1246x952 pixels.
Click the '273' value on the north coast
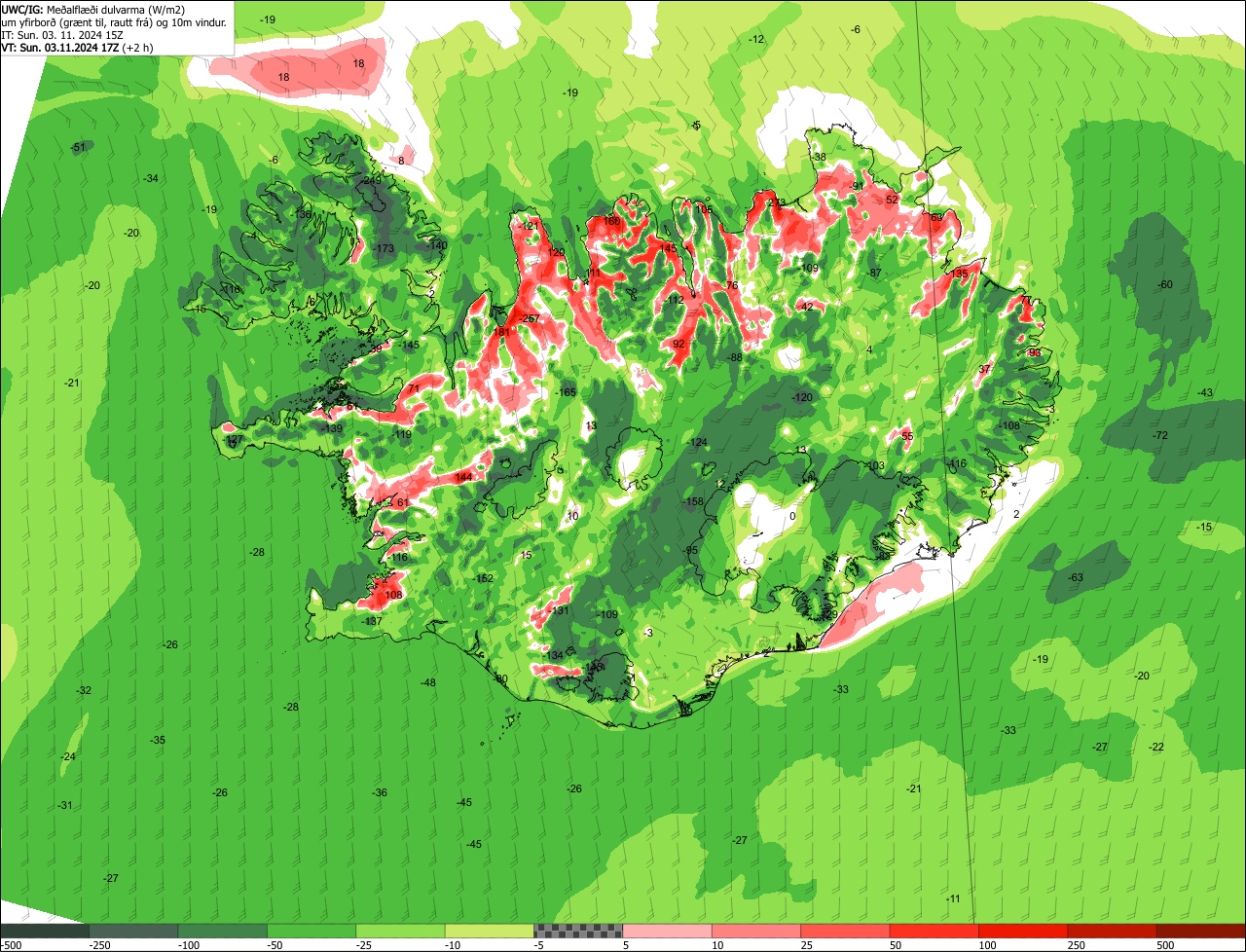[x=777, y=203]
